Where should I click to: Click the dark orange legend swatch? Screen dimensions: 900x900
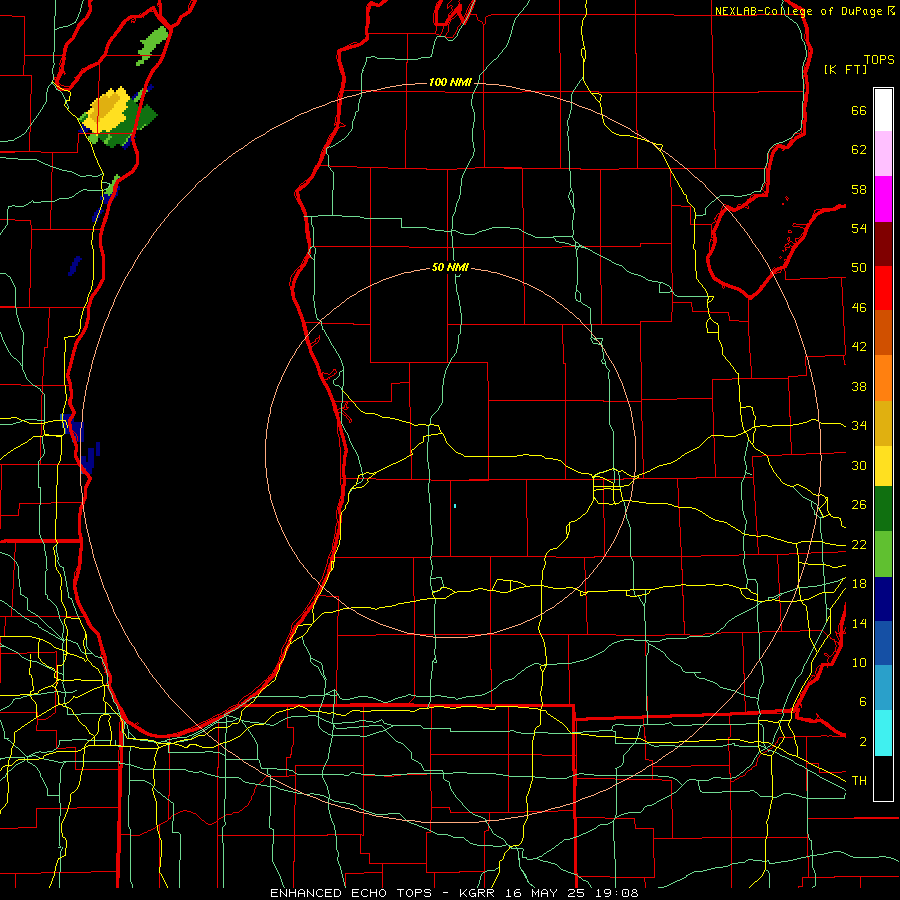pos(883,333)
